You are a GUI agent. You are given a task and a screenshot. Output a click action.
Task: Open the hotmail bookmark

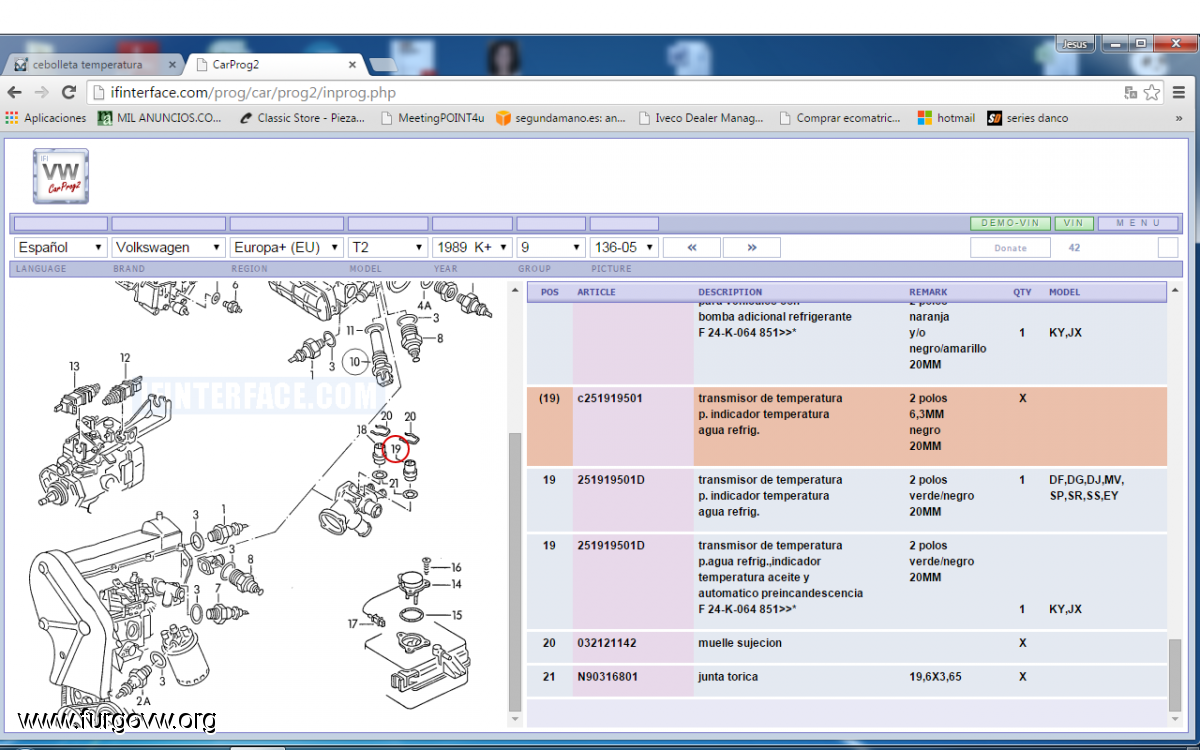click(946, 118)
